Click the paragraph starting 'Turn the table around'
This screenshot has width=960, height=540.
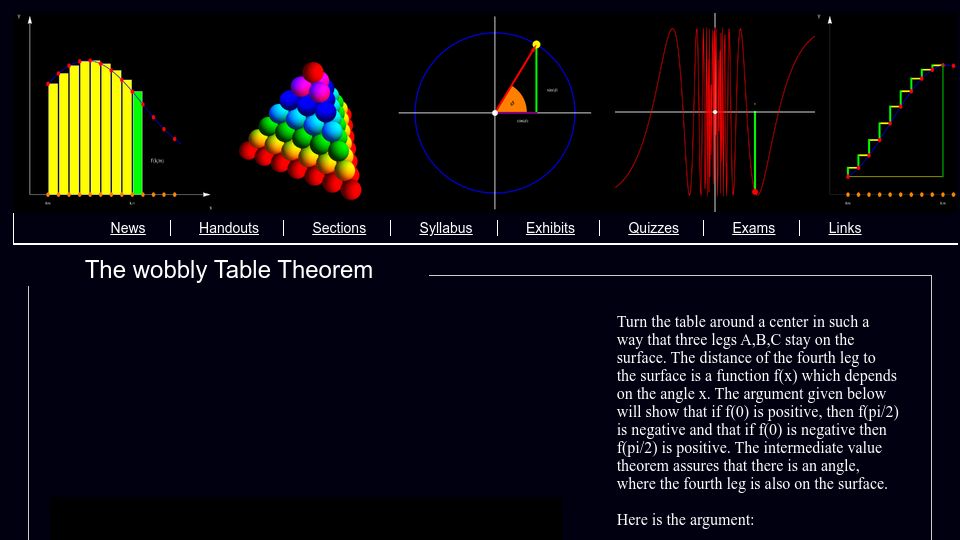coord(757,403)
